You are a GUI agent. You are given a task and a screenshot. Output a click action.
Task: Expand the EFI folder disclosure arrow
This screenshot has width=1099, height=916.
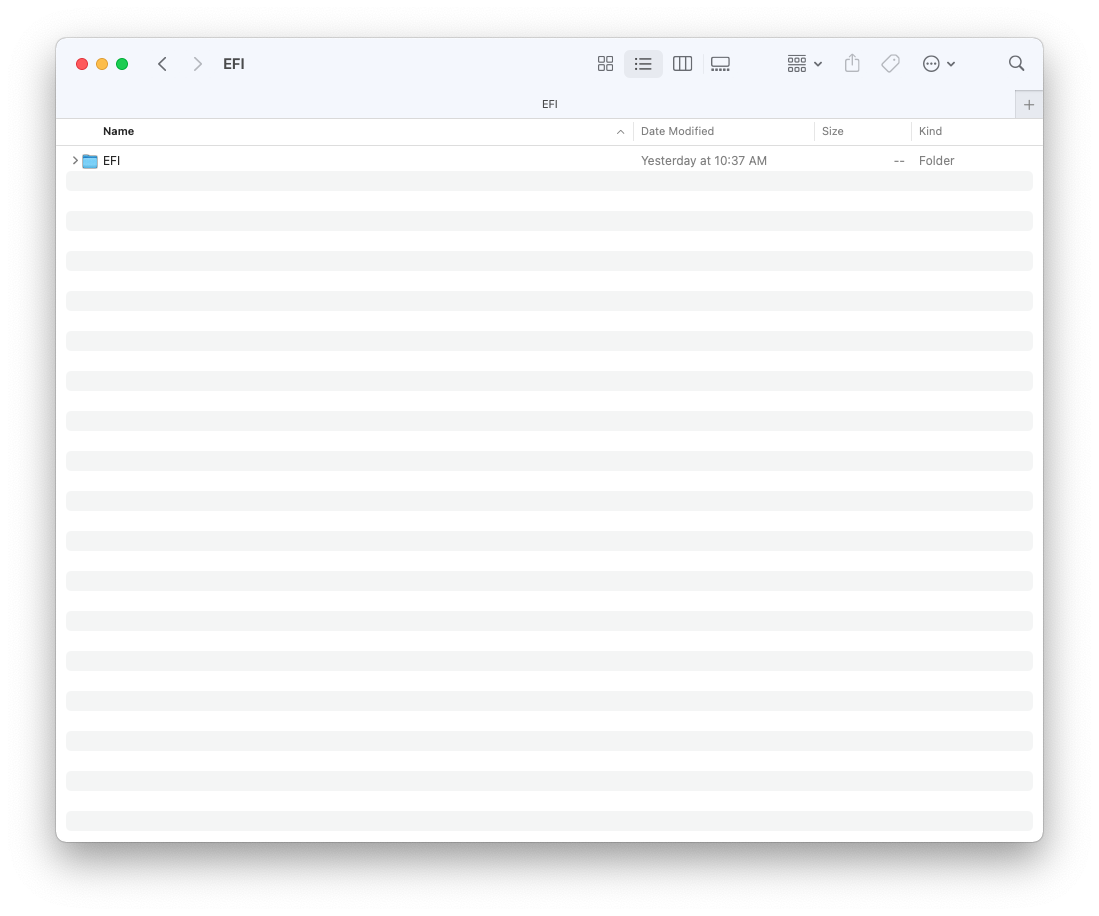(75, 160)
